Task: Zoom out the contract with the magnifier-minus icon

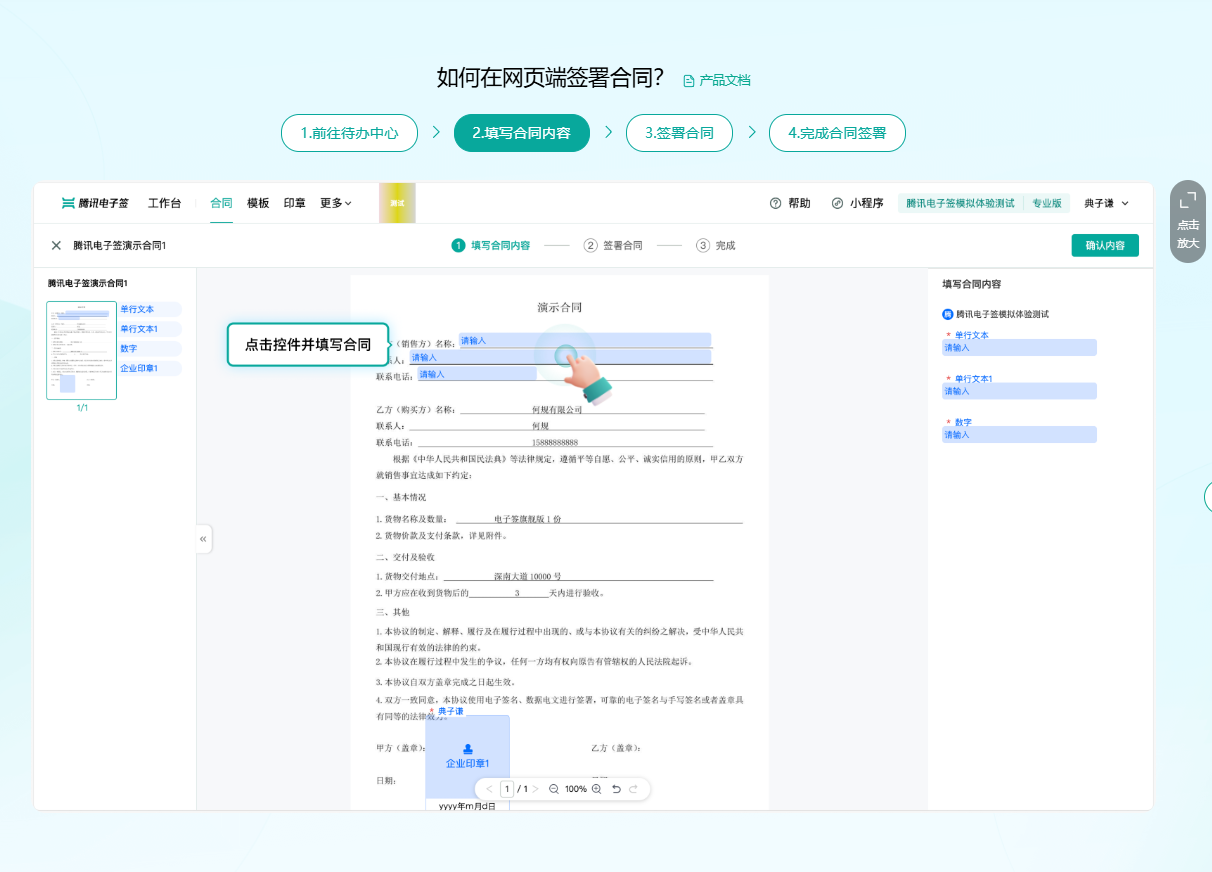Action: pyautogui.click(x=554, y=789)
